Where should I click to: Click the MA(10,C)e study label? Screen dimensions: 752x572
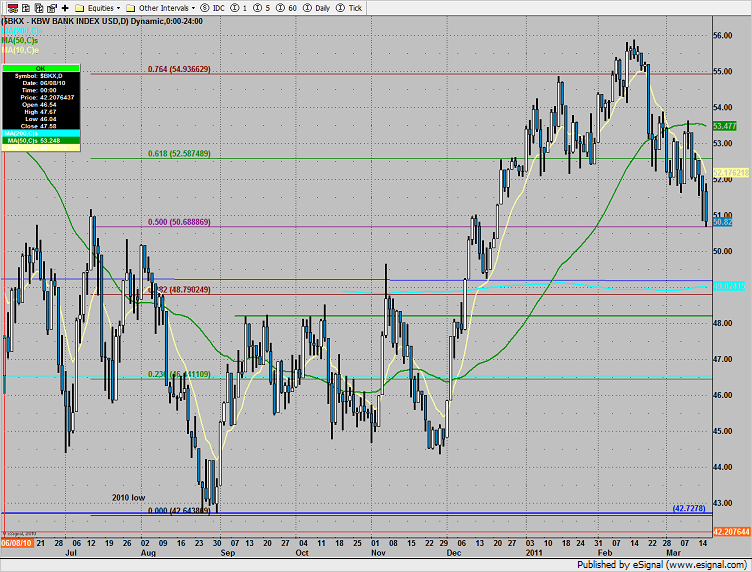[x=20, y=50]
